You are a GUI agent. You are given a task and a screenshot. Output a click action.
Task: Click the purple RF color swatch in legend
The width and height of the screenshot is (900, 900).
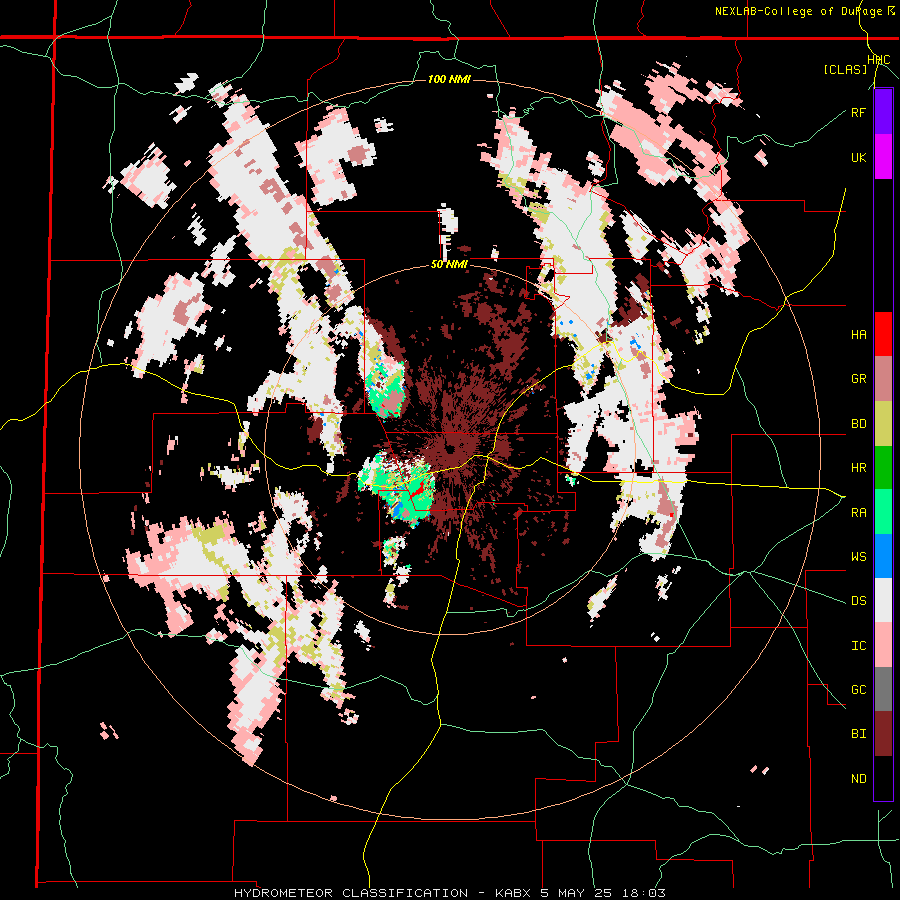click(x=883, y=112)
